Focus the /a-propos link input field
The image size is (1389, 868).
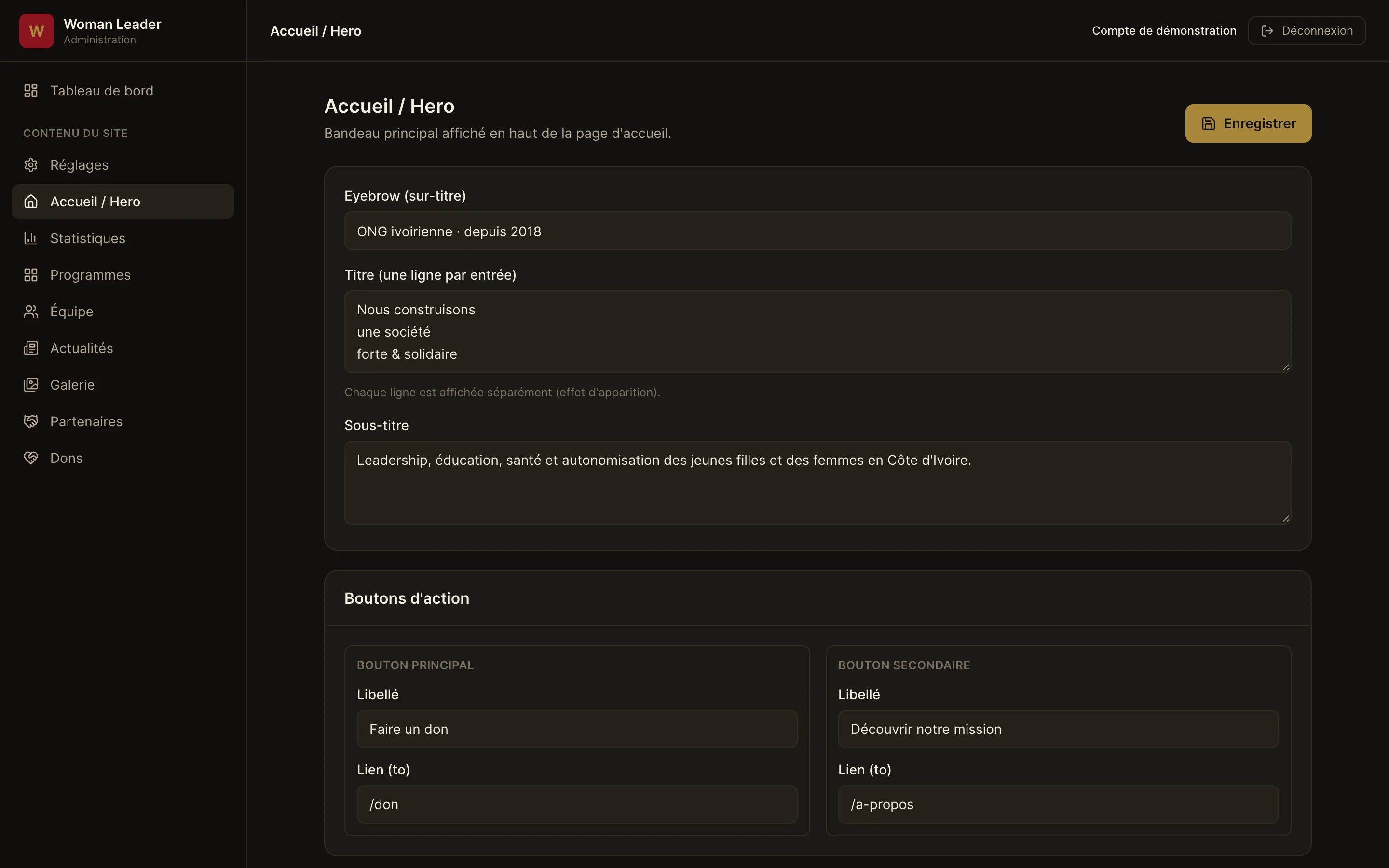[x=1058, y=804]
